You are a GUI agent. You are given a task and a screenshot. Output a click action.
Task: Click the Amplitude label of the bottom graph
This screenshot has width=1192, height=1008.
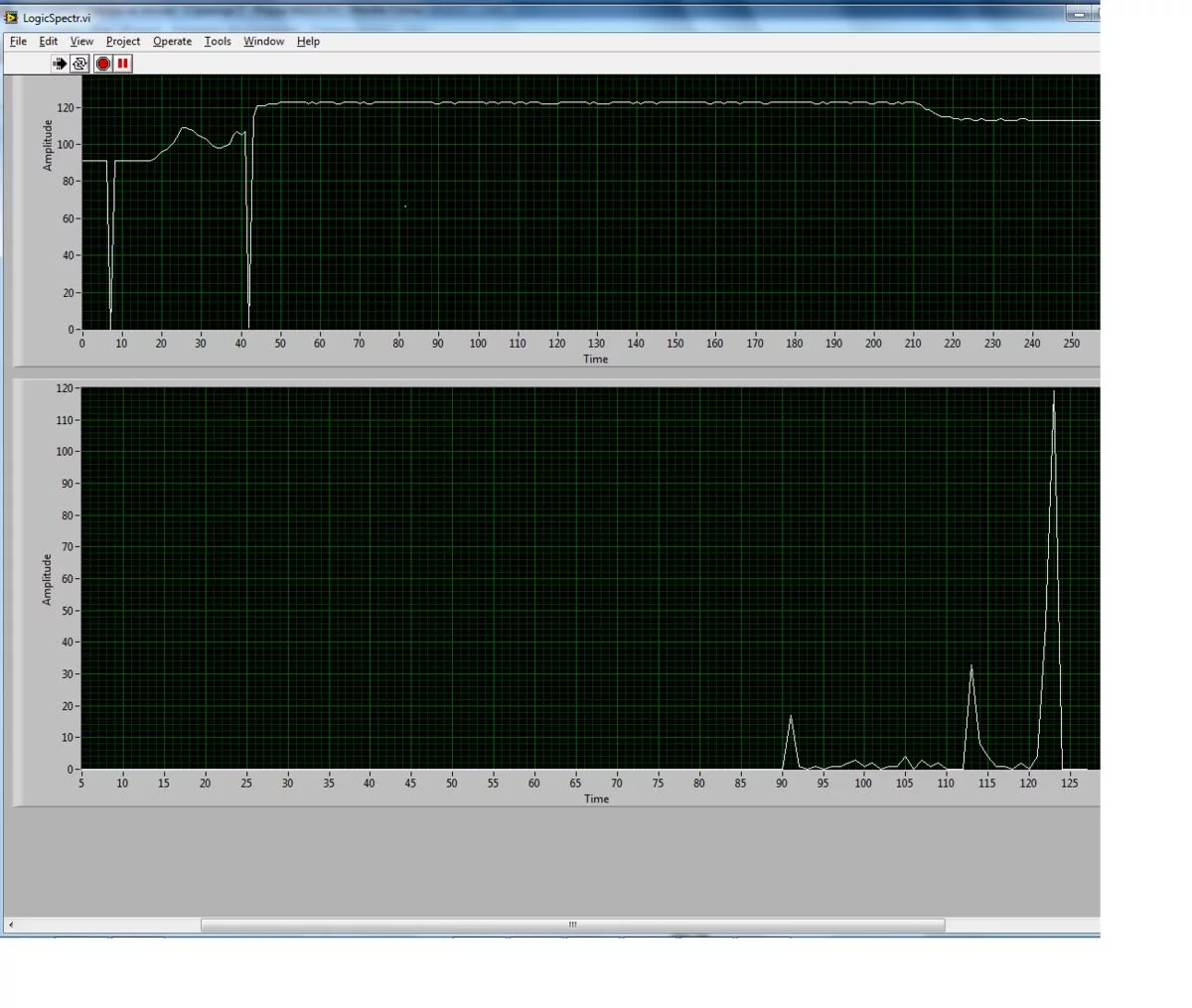pos(47,580)
